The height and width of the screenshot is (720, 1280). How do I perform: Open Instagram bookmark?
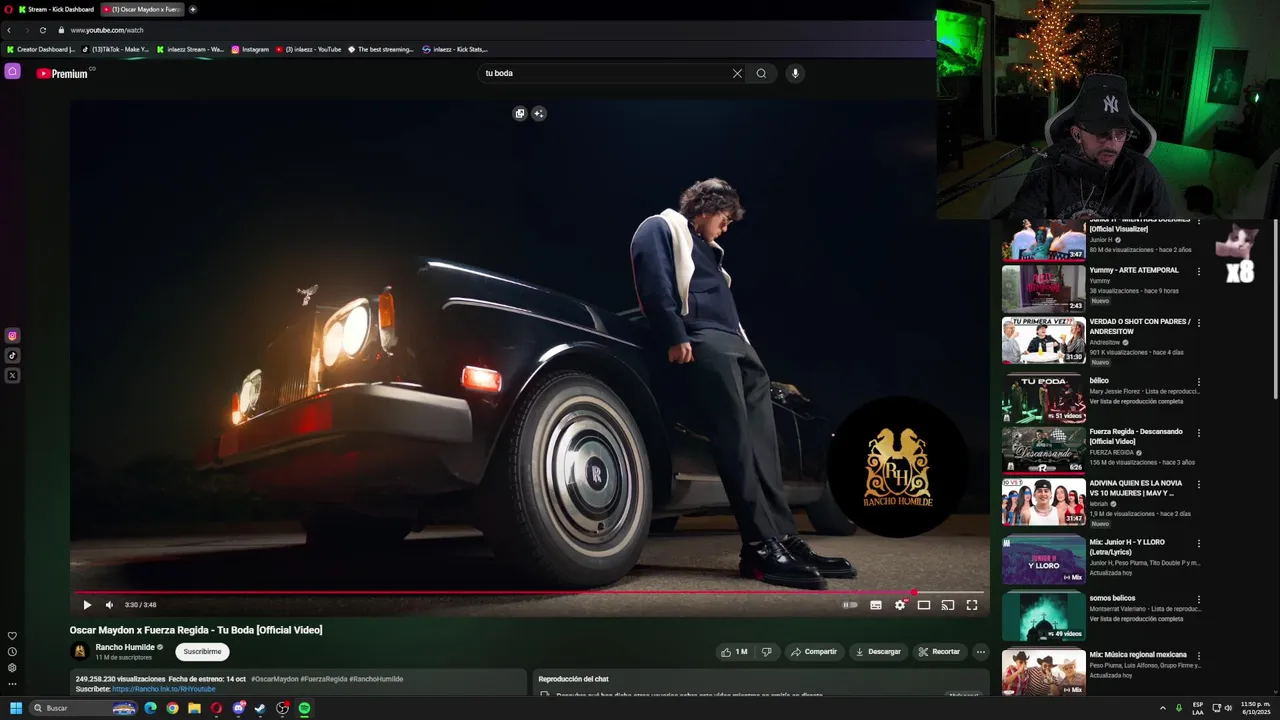pyautogui.click(x=250, y=49)
